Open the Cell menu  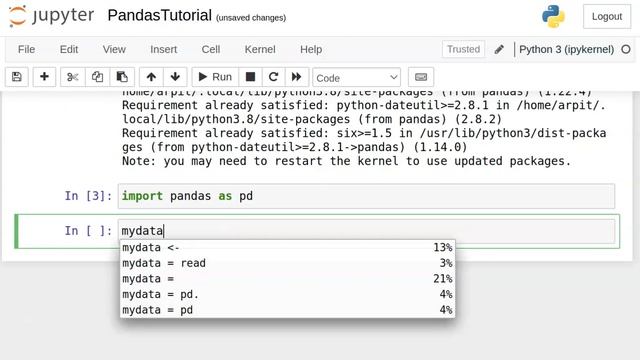[211, 49]
